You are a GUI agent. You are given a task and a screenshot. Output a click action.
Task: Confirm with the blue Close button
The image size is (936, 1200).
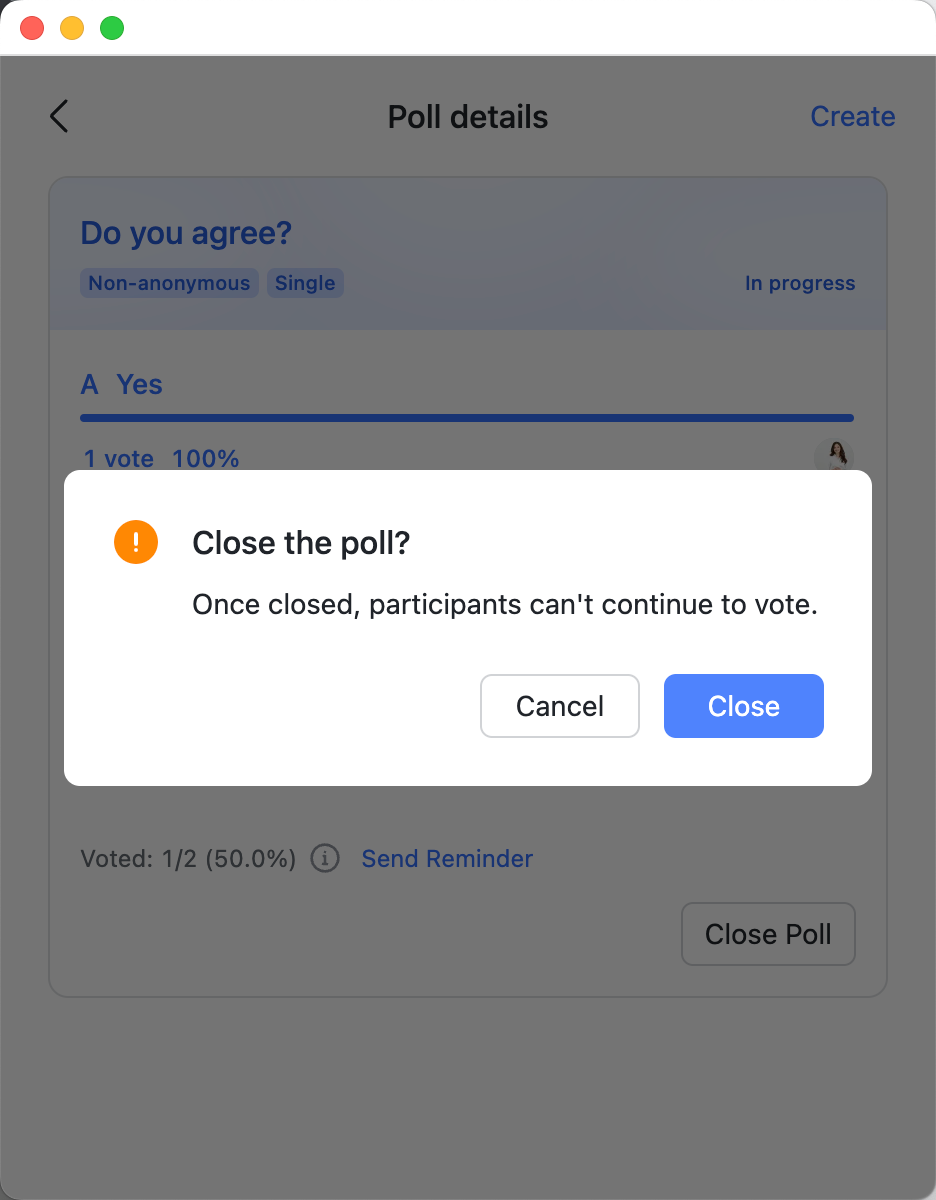(743, 706)
